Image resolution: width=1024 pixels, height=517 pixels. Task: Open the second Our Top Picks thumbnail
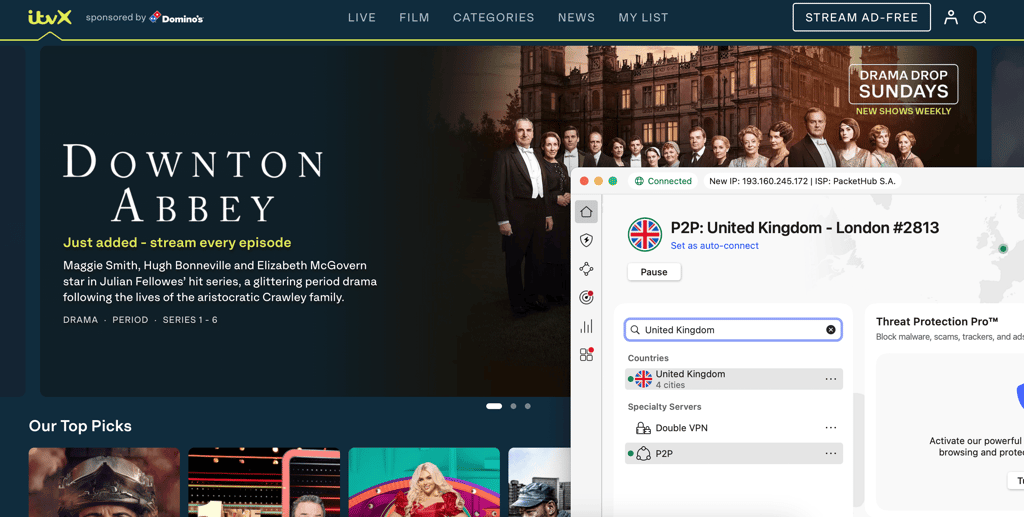[264, 482]
